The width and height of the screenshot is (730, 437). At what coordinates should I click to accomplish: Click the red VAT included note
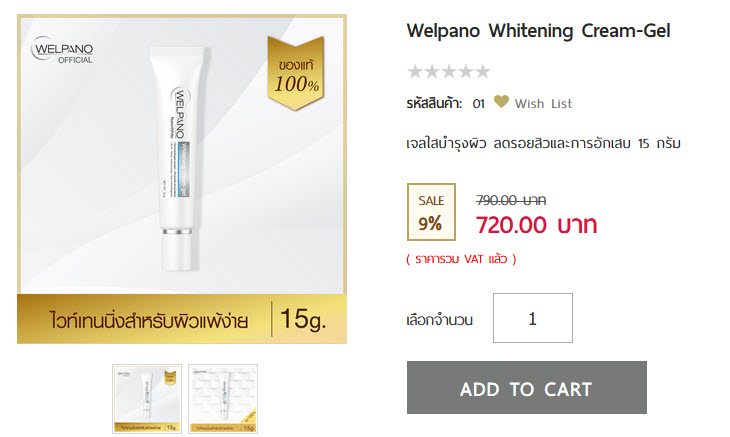[x=461, y=259]
